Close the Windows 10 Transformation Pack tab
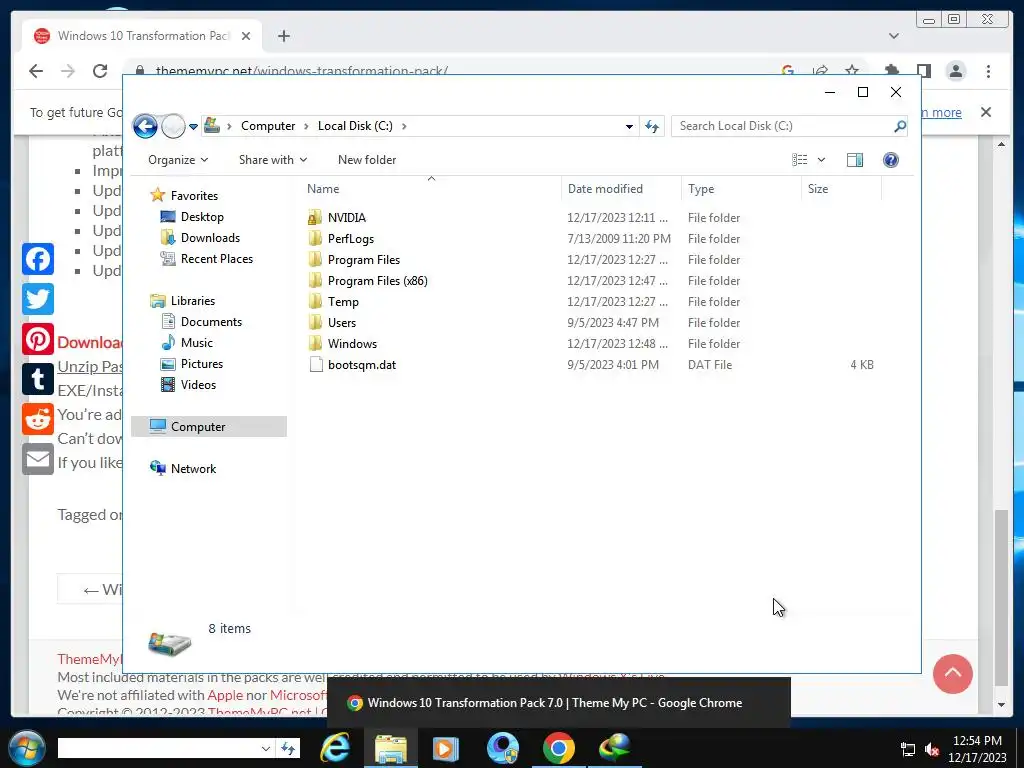Image resolution: width=1024 pixels, height=768 pixels. tap(246, 36)
